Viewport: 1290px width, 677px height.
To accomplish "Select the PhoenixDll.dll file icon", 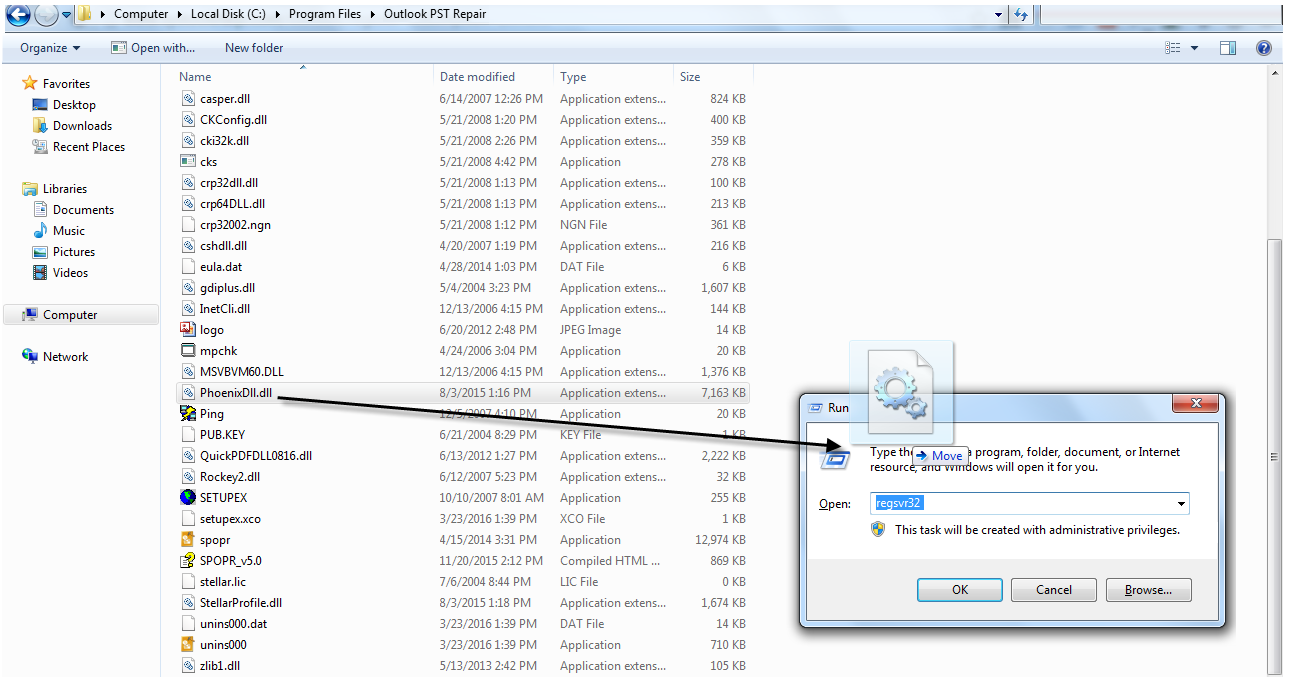I will tap(188, 393).
